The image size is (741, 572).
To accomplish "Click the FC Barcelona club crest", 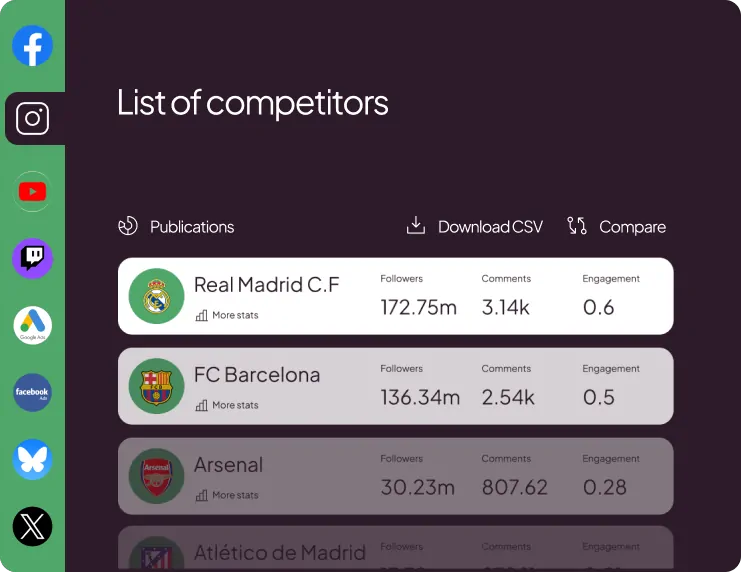I will (156, 386).
